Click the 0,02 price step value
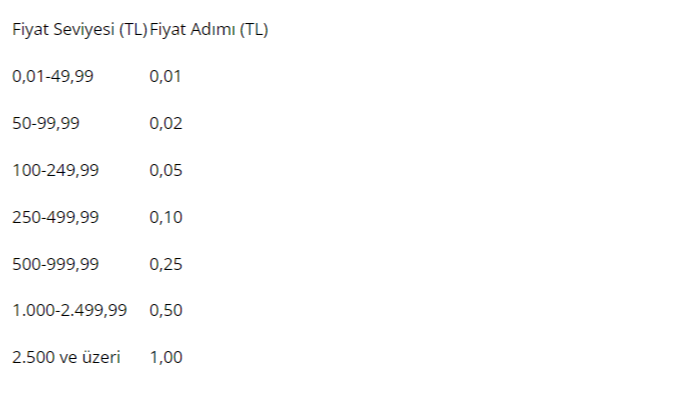The height and width of the screenshot is (406, 685). click(x=166, y=123)
